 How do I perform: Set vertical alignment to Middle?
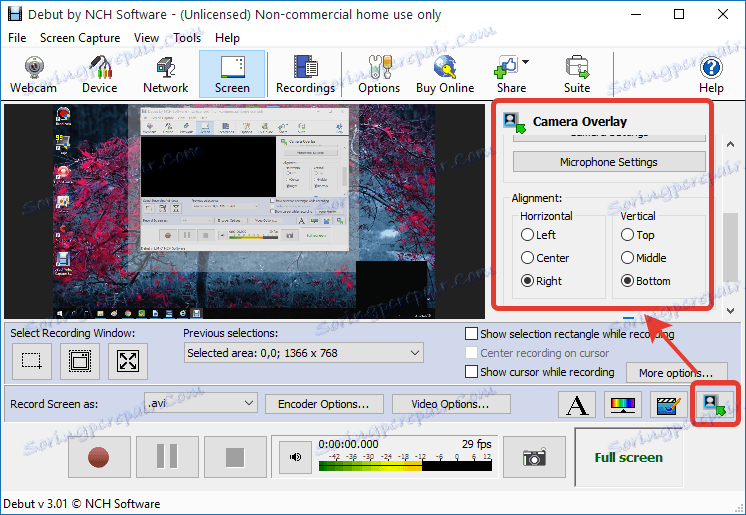pyautogui.click(x=644, y=258)
